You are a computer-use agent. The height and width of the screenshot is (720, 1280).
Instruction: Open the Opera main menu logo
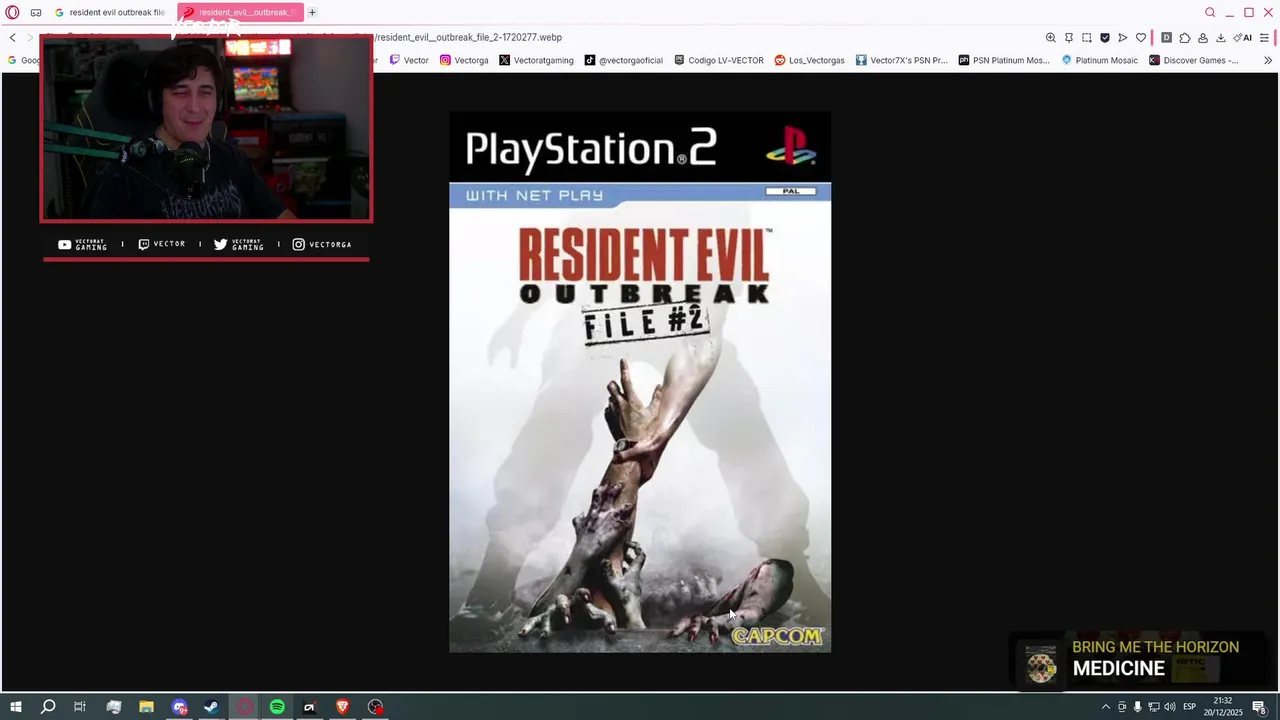click(12, 12)
